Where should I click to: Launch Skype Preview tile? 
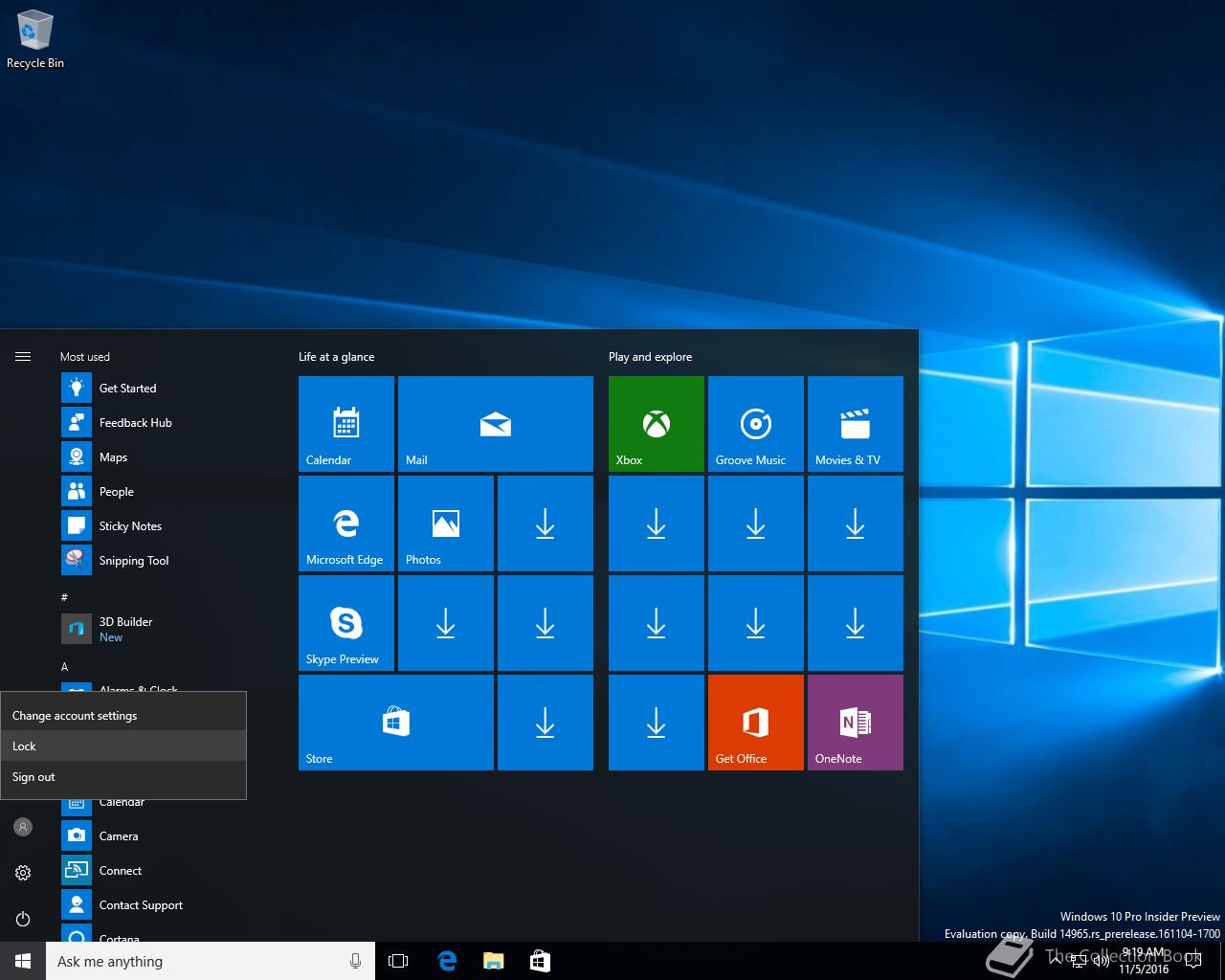(x=345, y=622)
